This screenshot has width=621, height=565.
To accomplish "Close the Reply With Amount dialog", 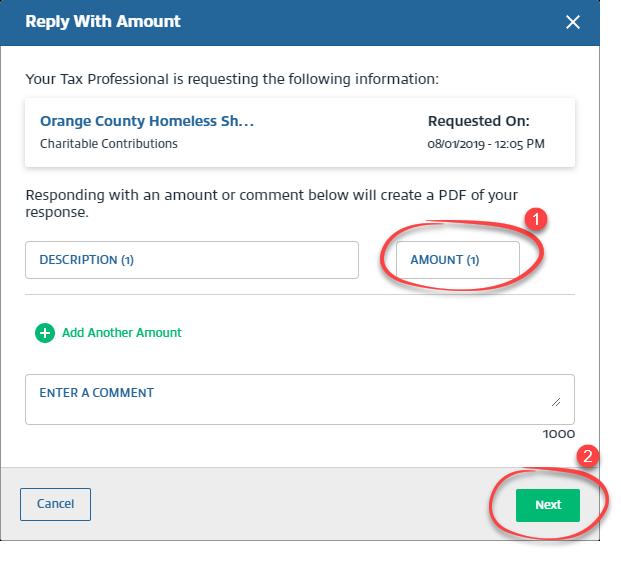I will [x=573, y=22].
